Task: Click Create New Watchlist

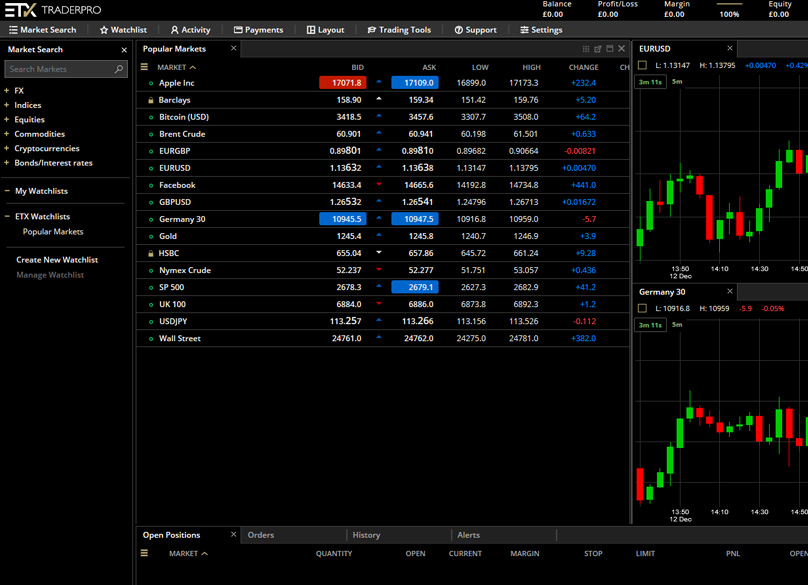Action: [57, 260]
